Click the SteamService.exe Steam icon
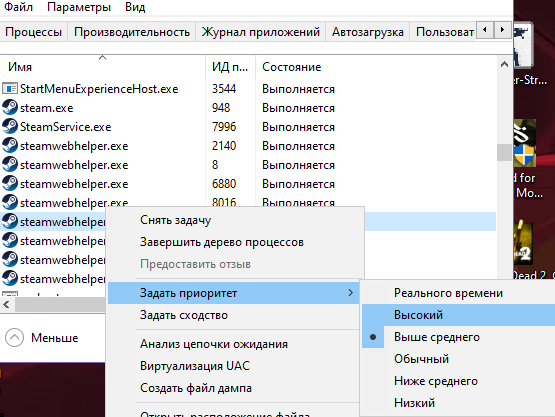 tap(10, 126)
